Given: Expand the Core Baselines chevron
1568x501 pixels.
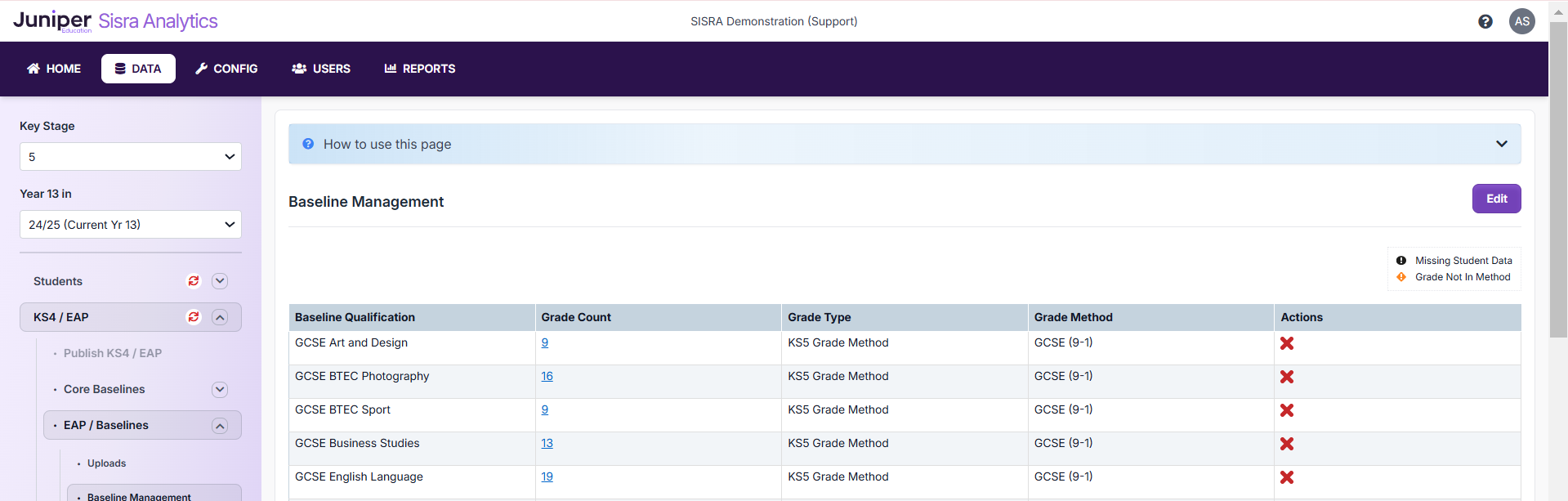Looking at the screenshot, I should [x=220, y=390].
